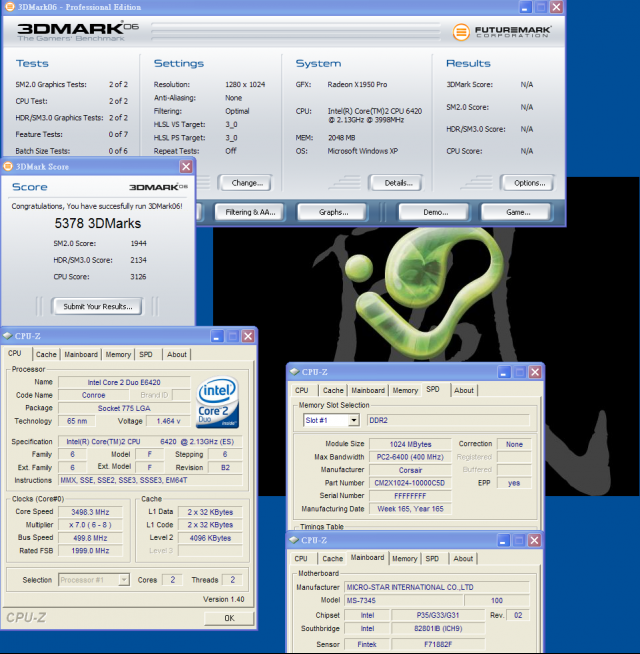
Task: Select SPD tab in CPU-Z processor window
Action: point(146,355)
